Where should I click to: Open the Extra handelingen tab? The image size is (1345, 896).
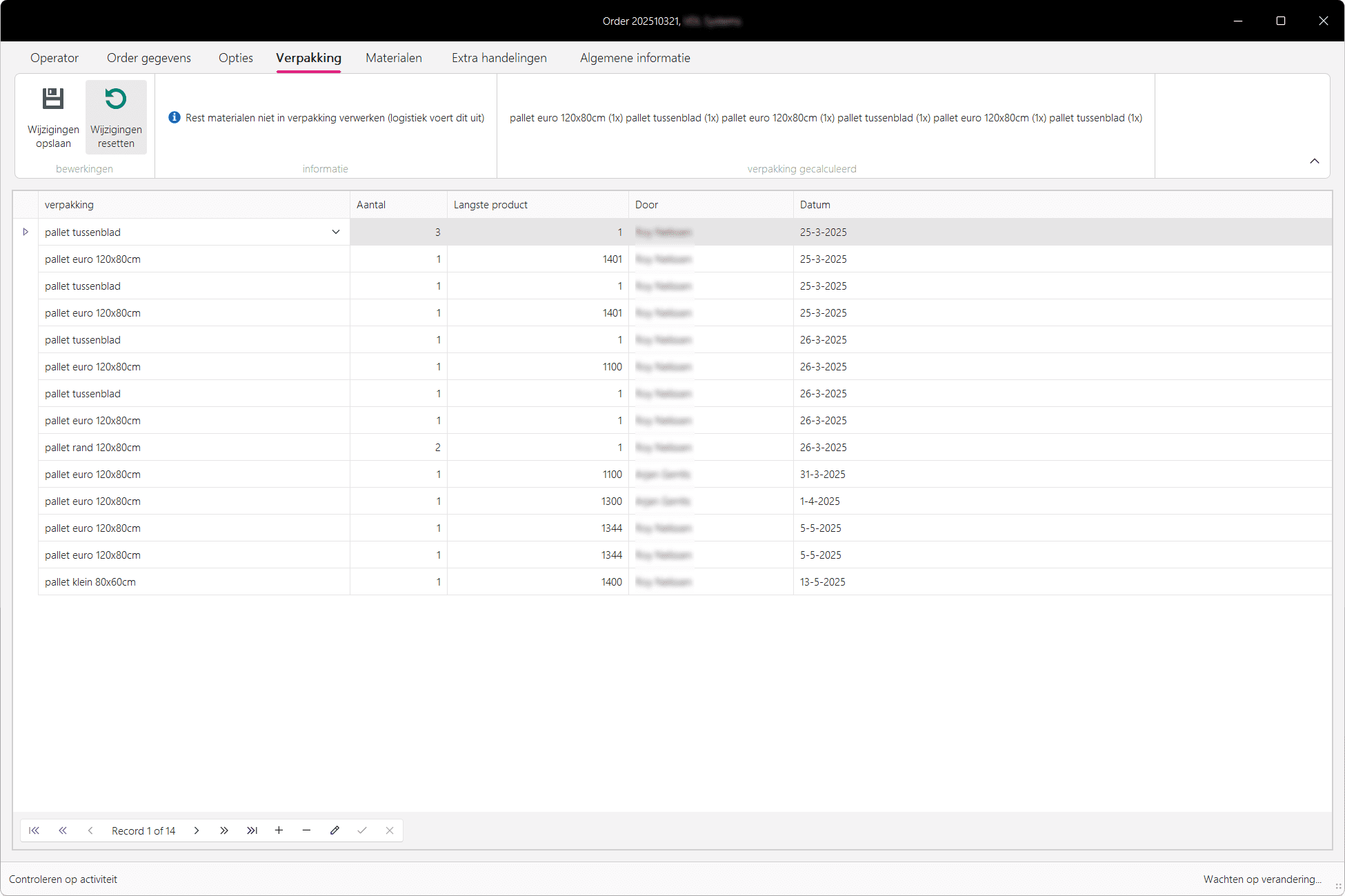[x=499, y=58]
